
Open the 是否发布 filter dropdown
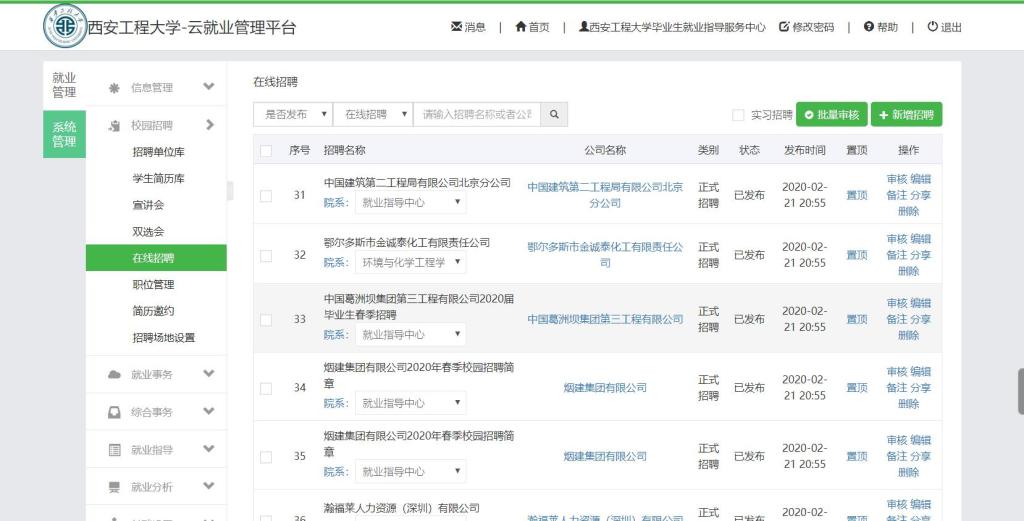click(x=293, y=114)
